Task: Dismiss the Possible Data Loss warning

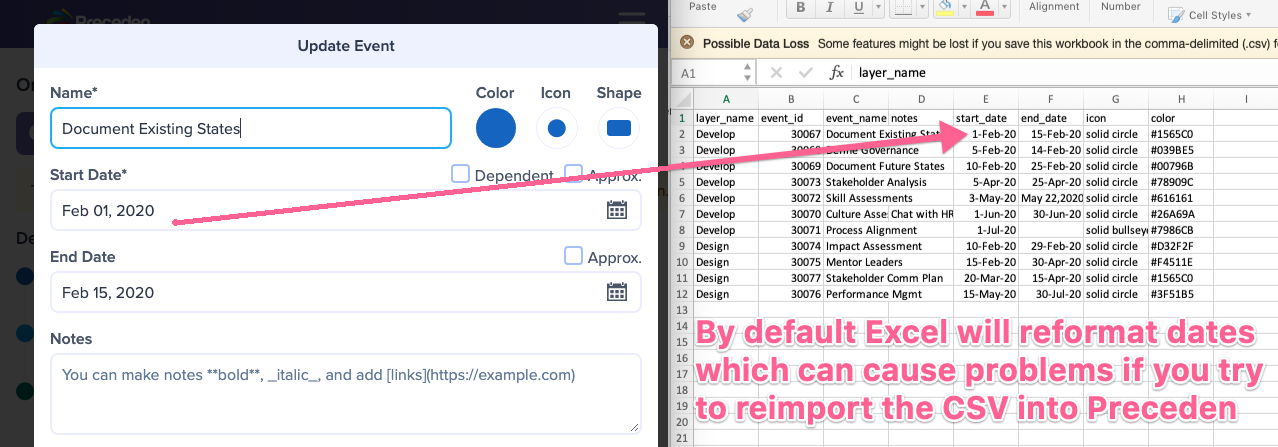Action: [686, 43]
